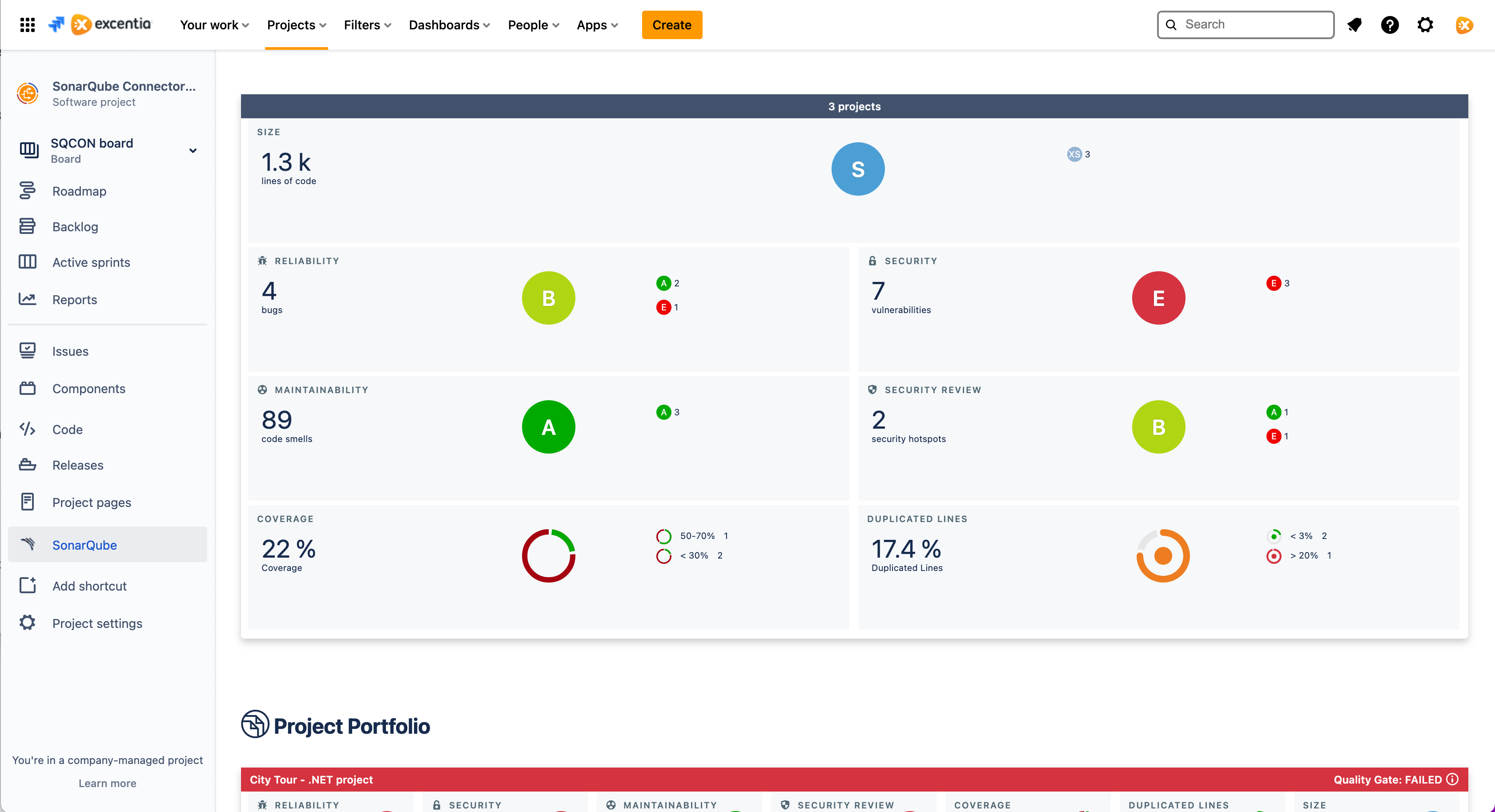Click the Learn more link
Image resolution: width=1495 pixels, height=812 pixels.
(x=107, y=783)
